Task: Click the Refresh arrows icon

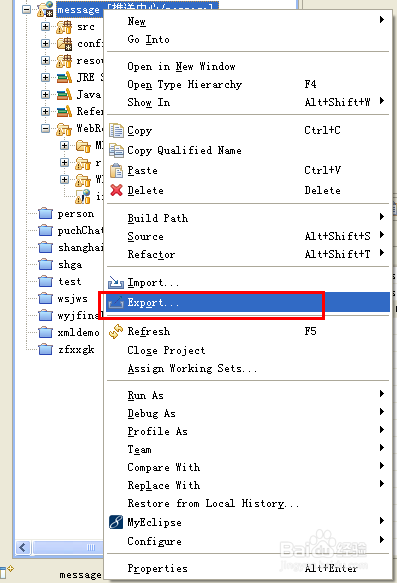Action: point(116,331)
